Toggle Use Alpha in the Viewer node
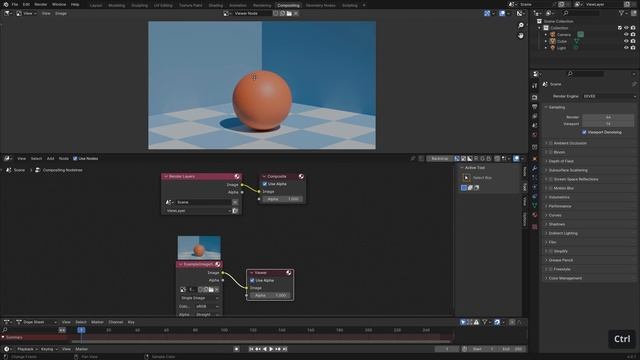Image resolution: width=640 pixels, height=360 pixels. (252, 280)
